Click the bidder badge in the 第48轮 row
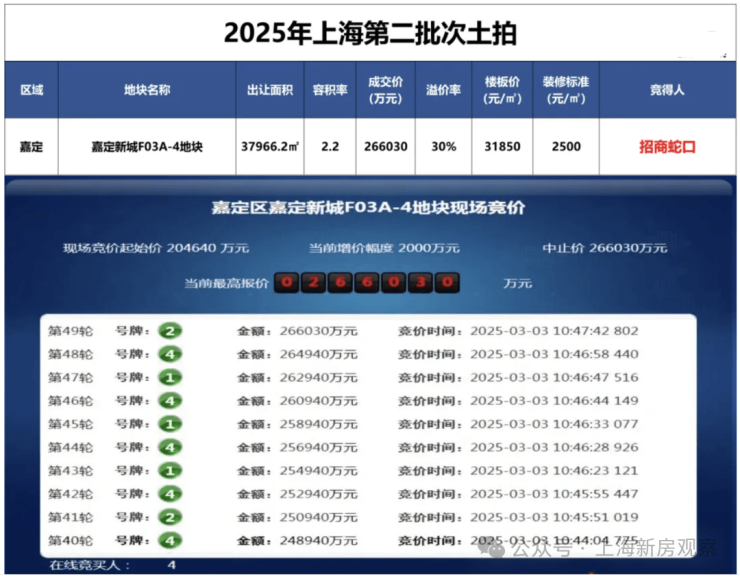Image resolution: width=740 pixels, height=577 pixels. [x=171, y=354]
